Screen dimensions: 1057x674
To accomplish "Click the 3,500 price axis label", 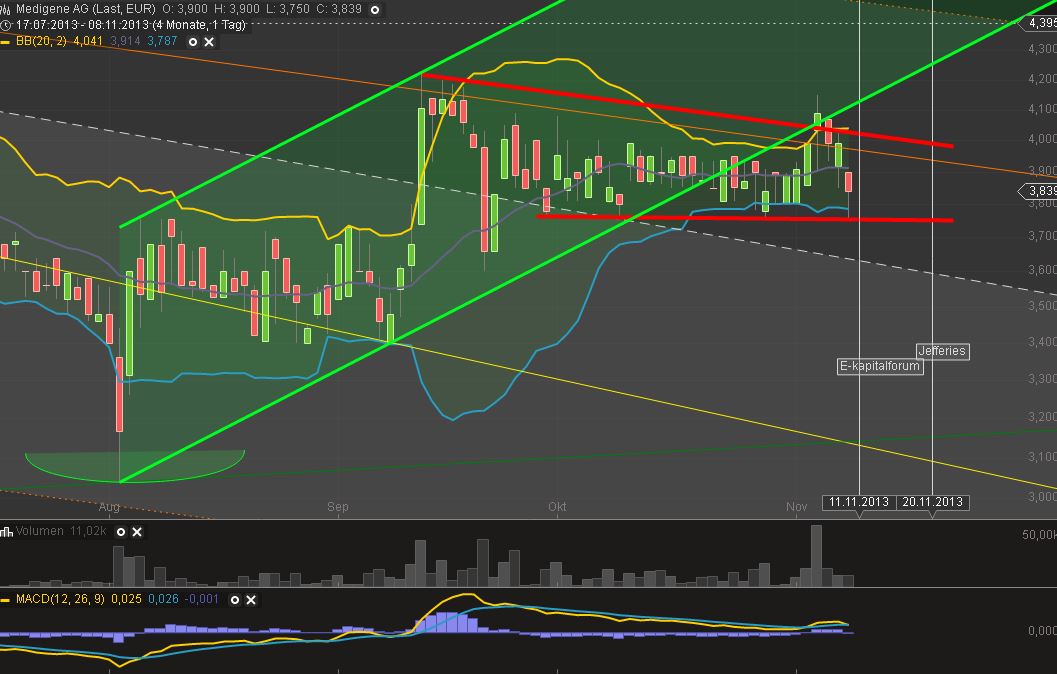I will [1042, 305].
